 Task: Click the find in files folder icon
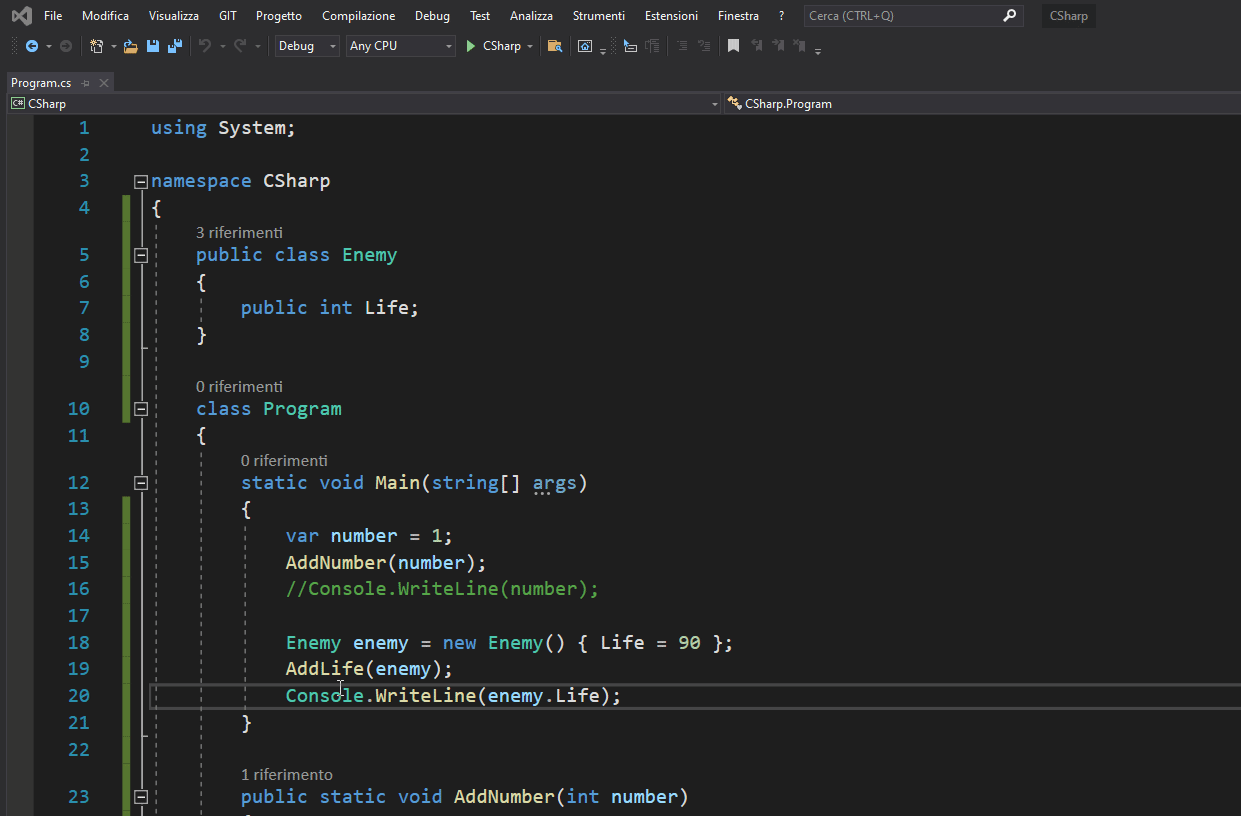coord(555,46)
